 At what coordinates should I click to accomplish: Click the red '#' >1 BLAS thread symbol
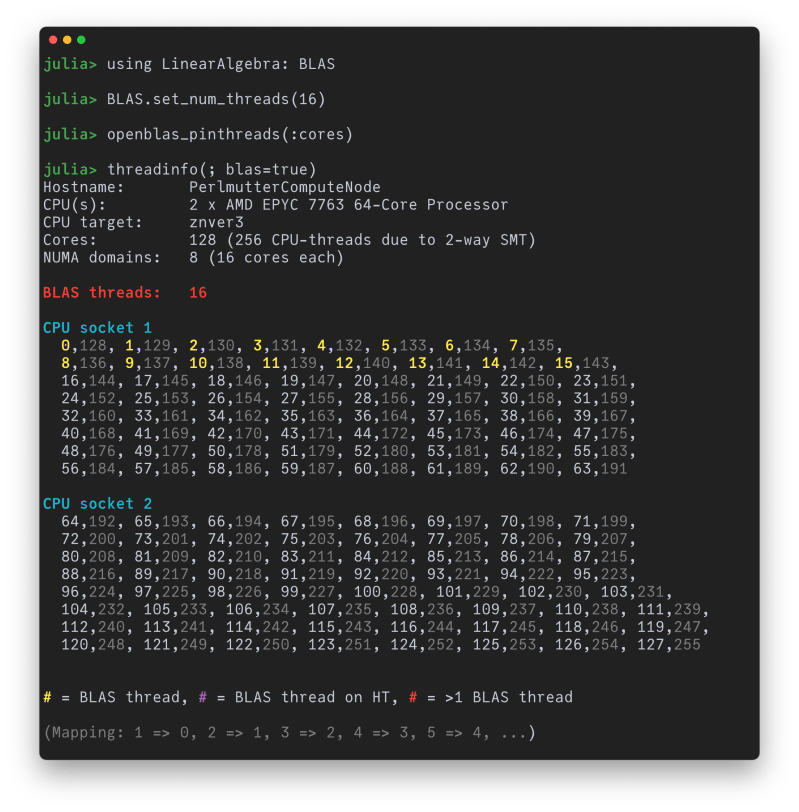pos(413,698)
